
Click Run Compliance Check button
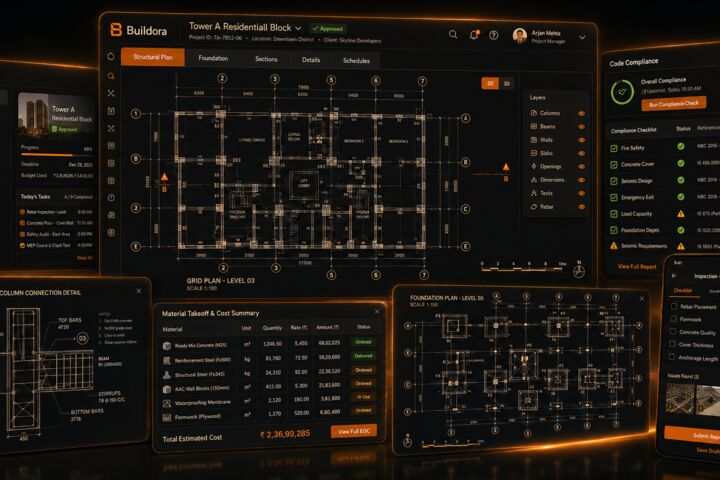click(x=674, y=104)
